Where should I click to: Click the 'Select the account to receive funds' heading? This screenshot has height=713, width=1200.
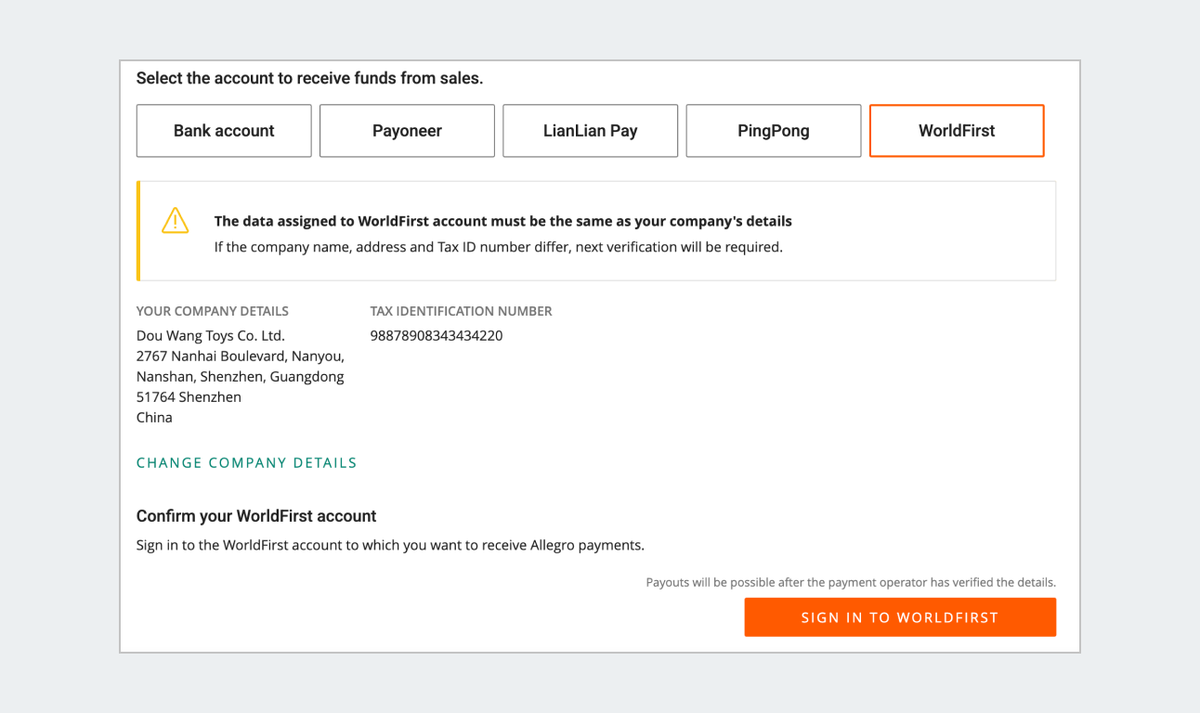coord(309,78)
